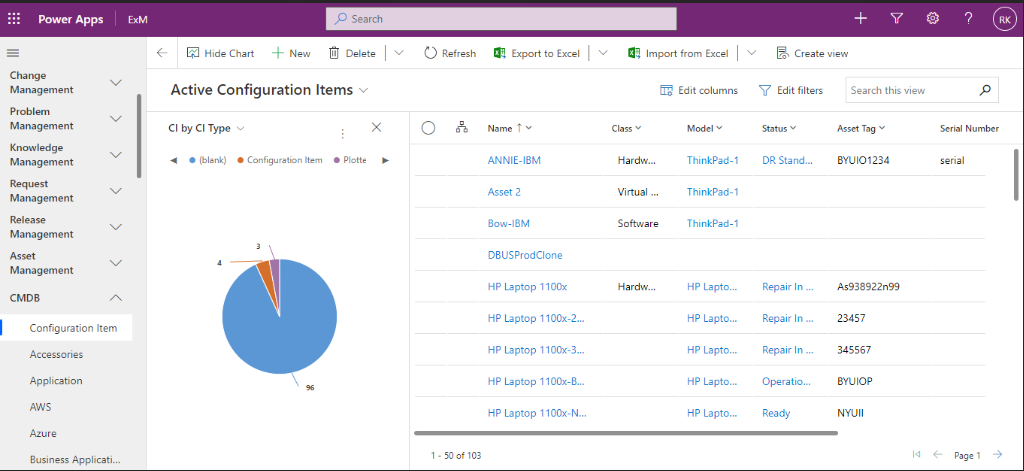
Task: Collapse the site map hamburger menu
Action: (x=13, y=53)
